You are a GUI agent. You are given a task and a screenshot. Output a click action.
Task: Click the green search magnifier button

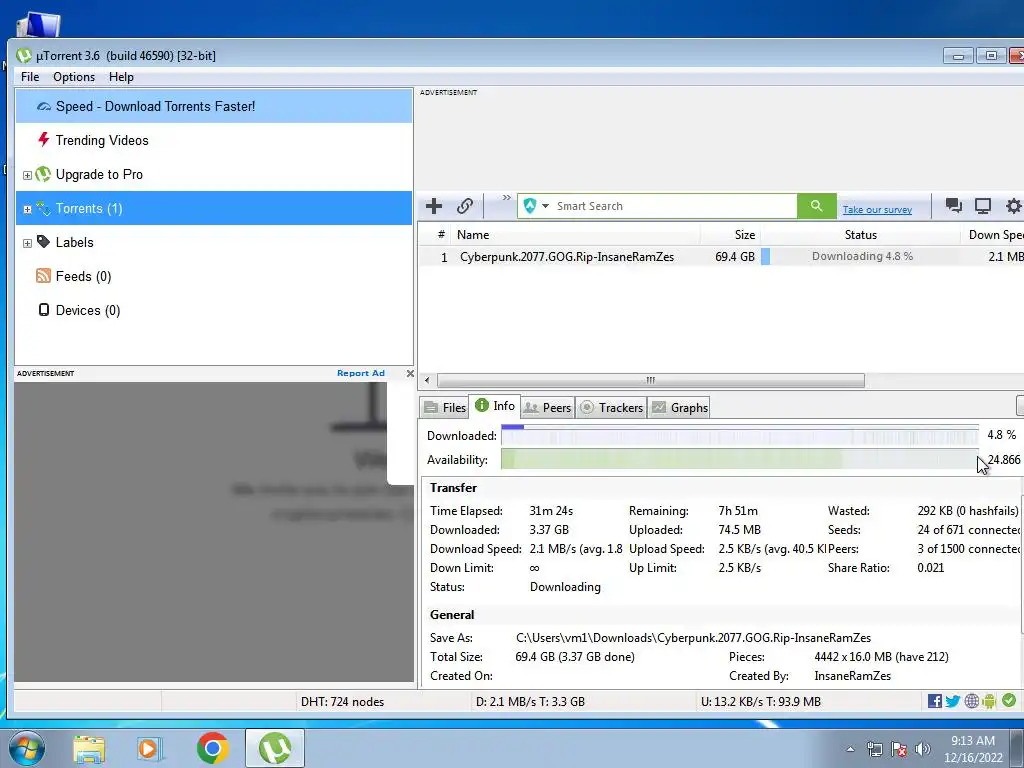click(x=816, y=206)
